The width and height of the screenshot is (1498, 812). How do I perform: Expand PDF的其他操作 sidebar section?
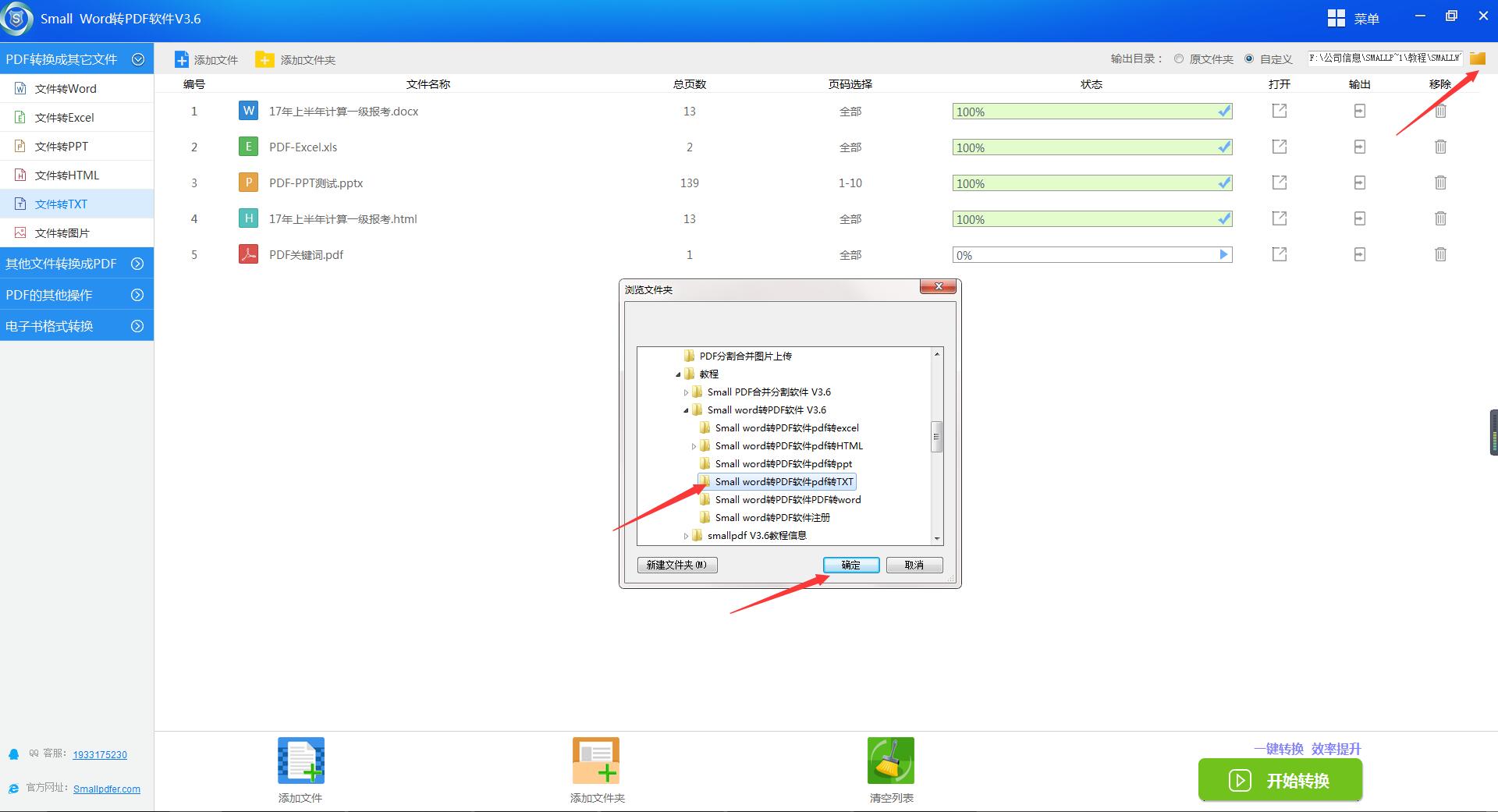click(x=138, y=295)
